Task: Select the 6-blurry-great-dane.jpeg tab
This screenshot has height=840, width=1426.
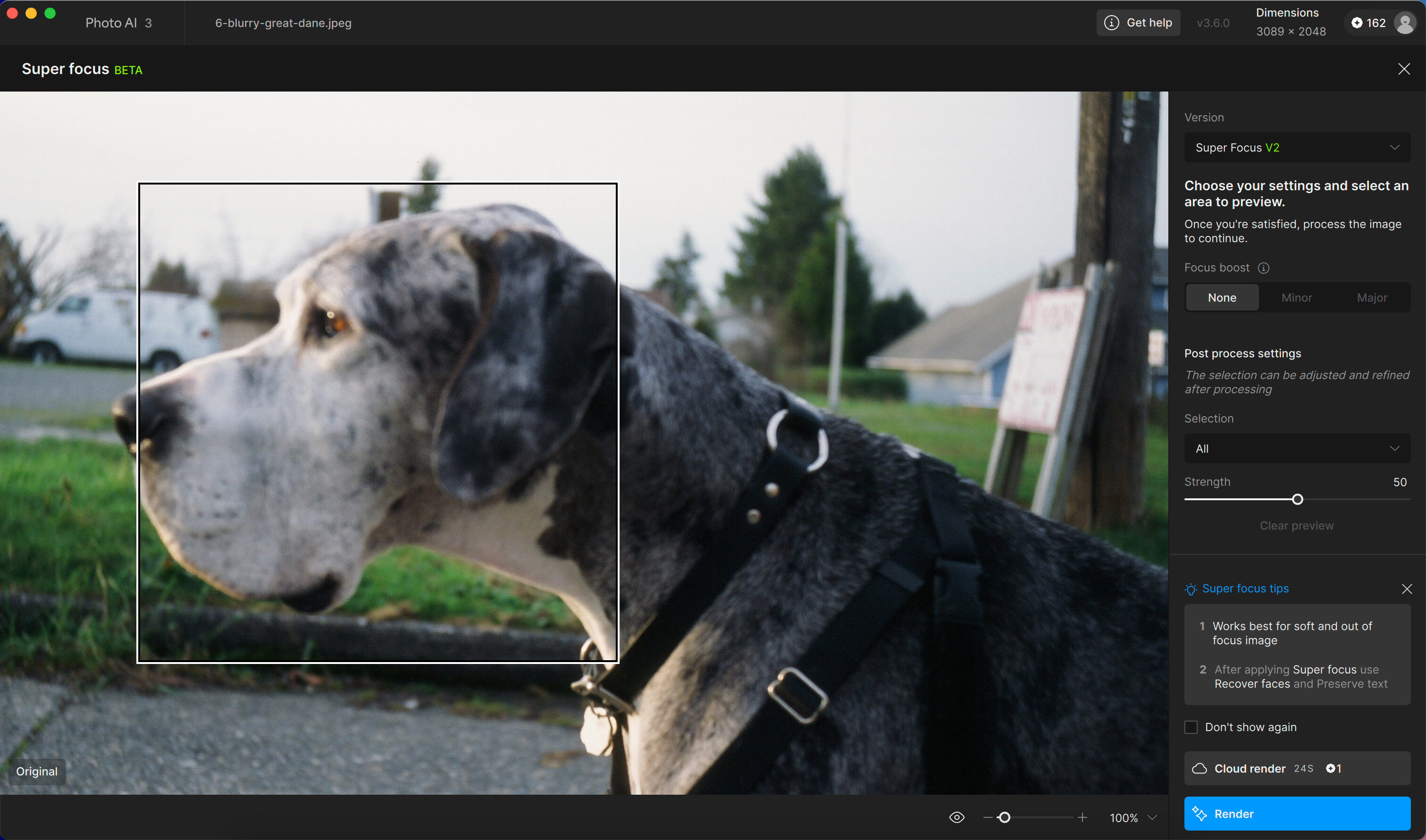Action: 283,23
